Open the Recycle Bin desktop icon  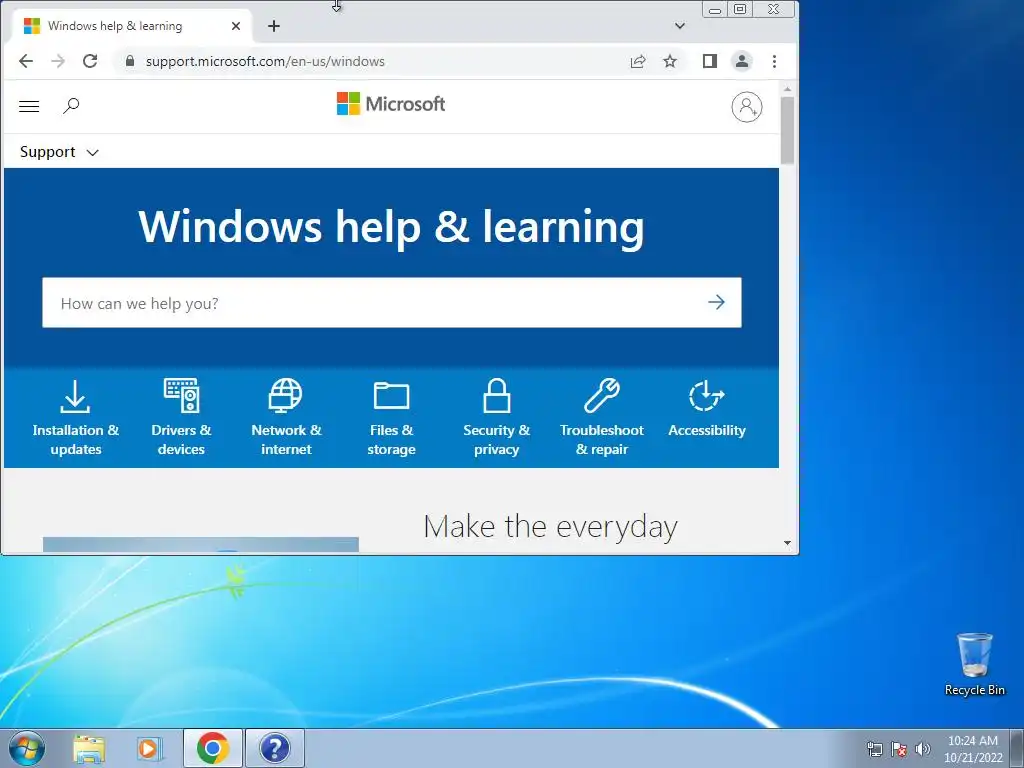click(974, 664)
